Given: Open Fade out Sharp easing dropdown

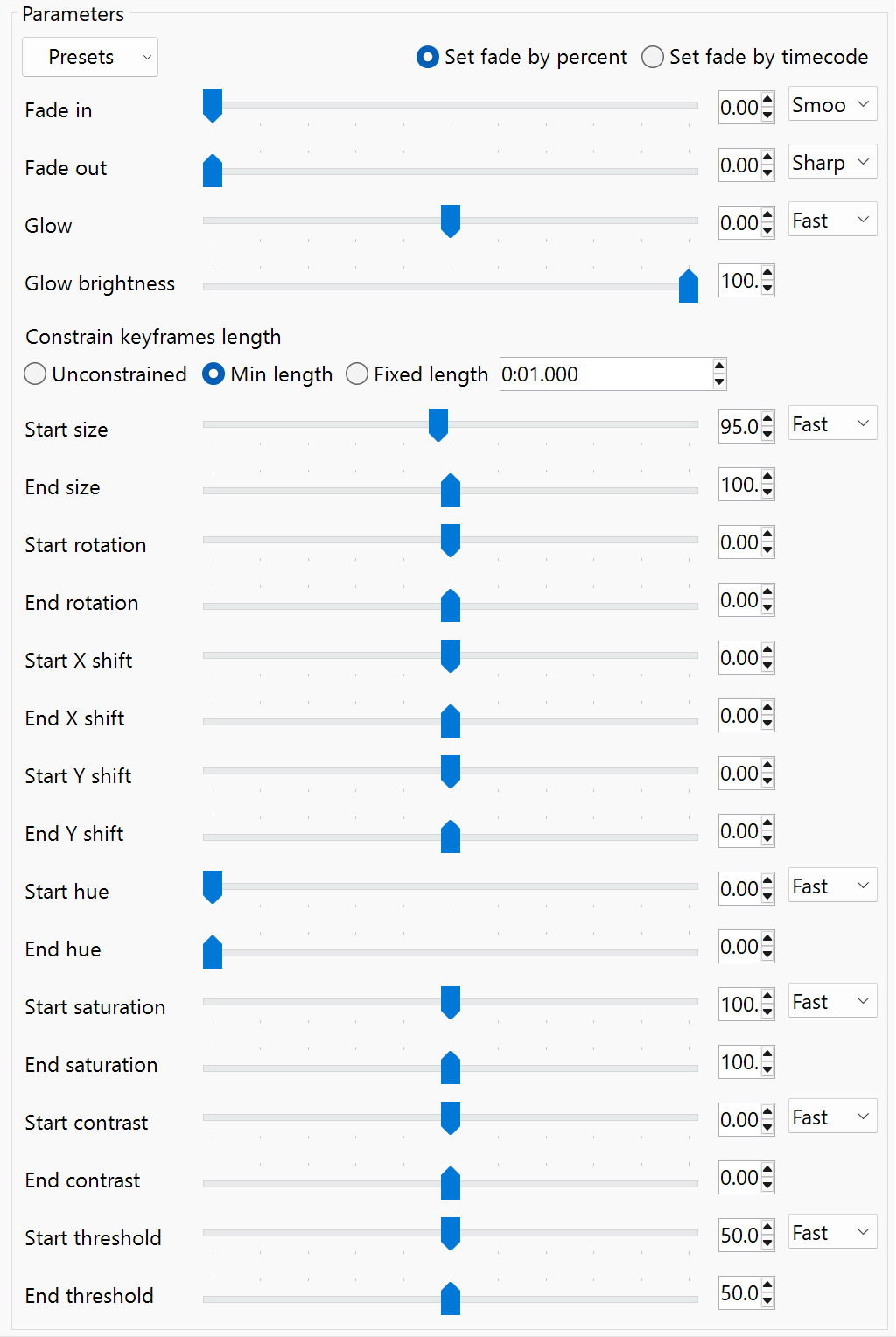Looking at the screenshot, I should 832,163.
